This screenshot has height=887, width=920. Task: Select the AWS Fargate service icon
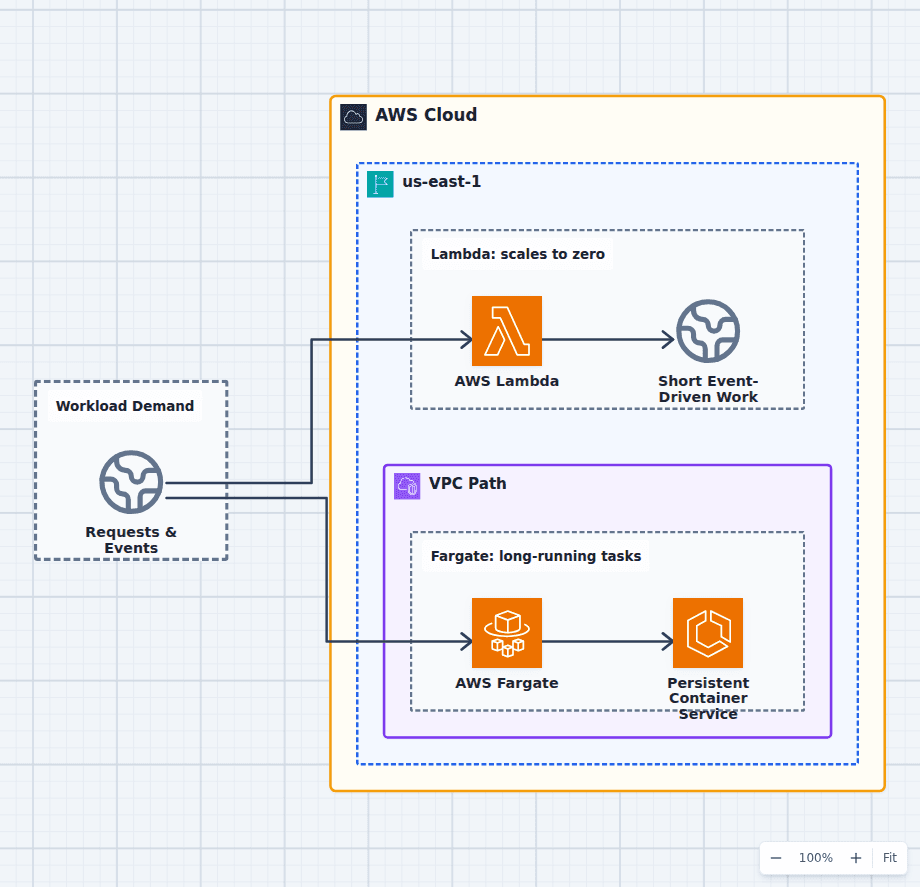point(506,633)
